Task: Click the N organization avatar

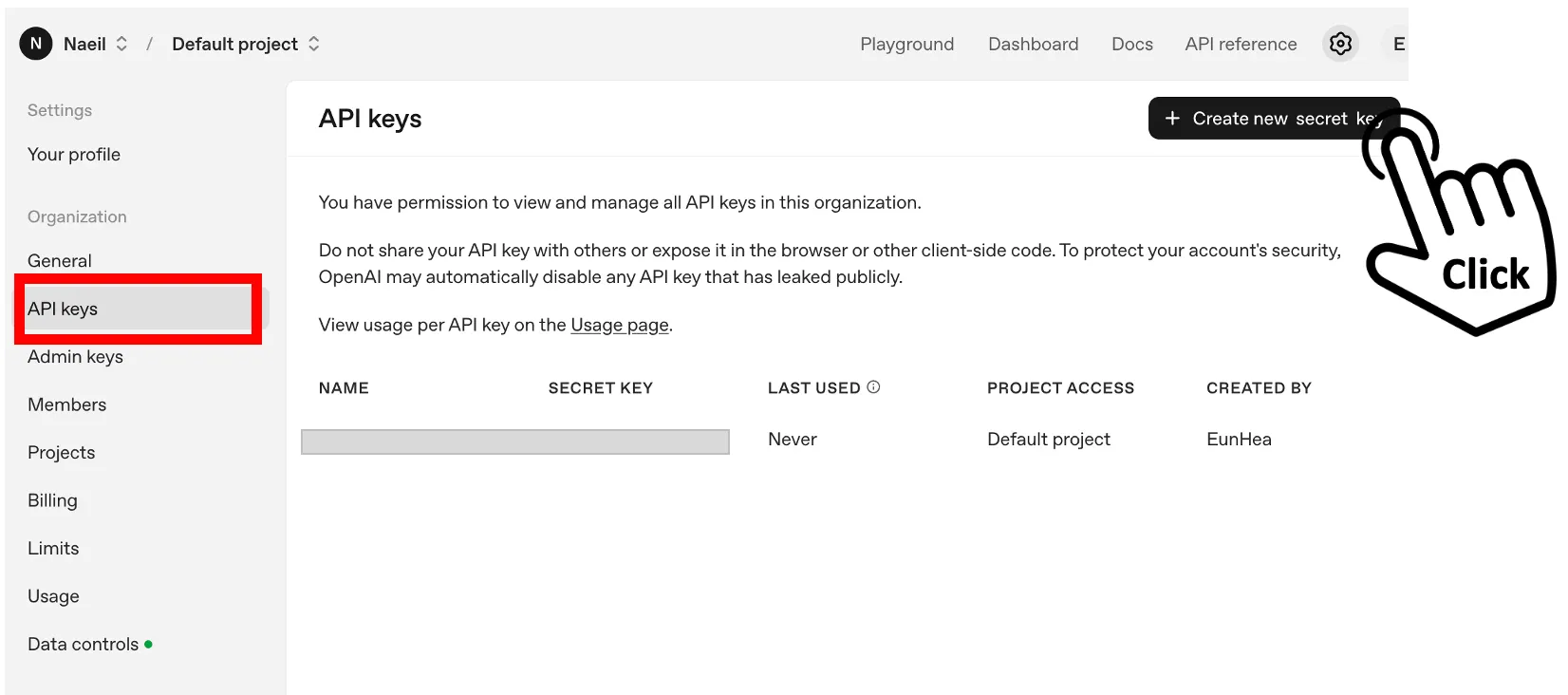Action: 36,44
